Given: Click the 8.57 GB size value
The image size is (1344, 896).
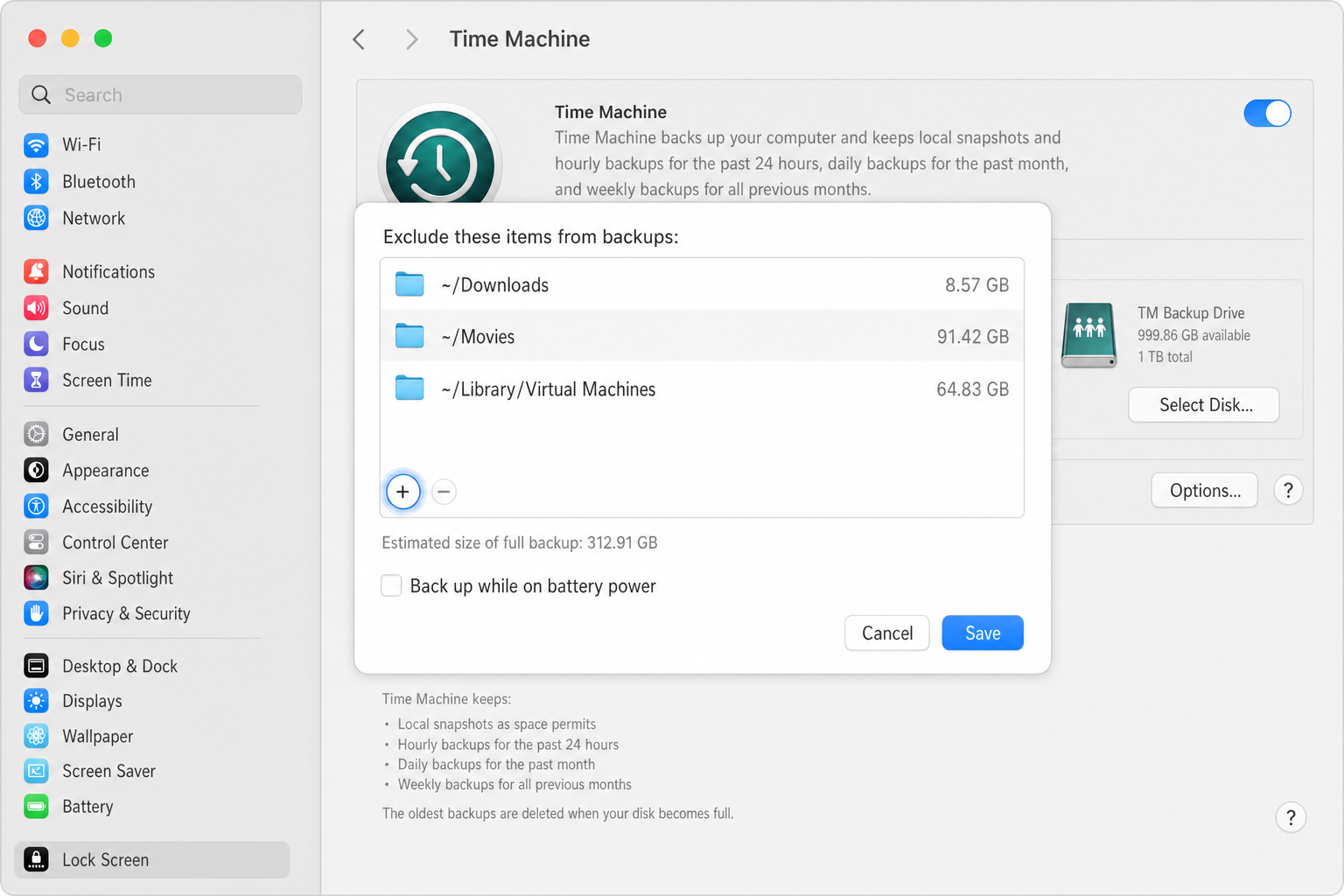Looking at the screenshot, I should coord(976,285).
